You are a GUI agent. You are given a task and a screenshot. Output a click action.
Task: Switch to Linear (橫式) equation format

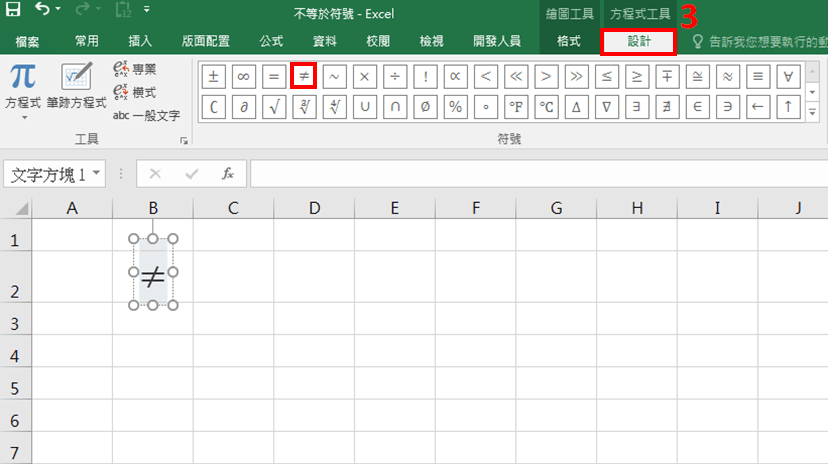coord(135,92)
